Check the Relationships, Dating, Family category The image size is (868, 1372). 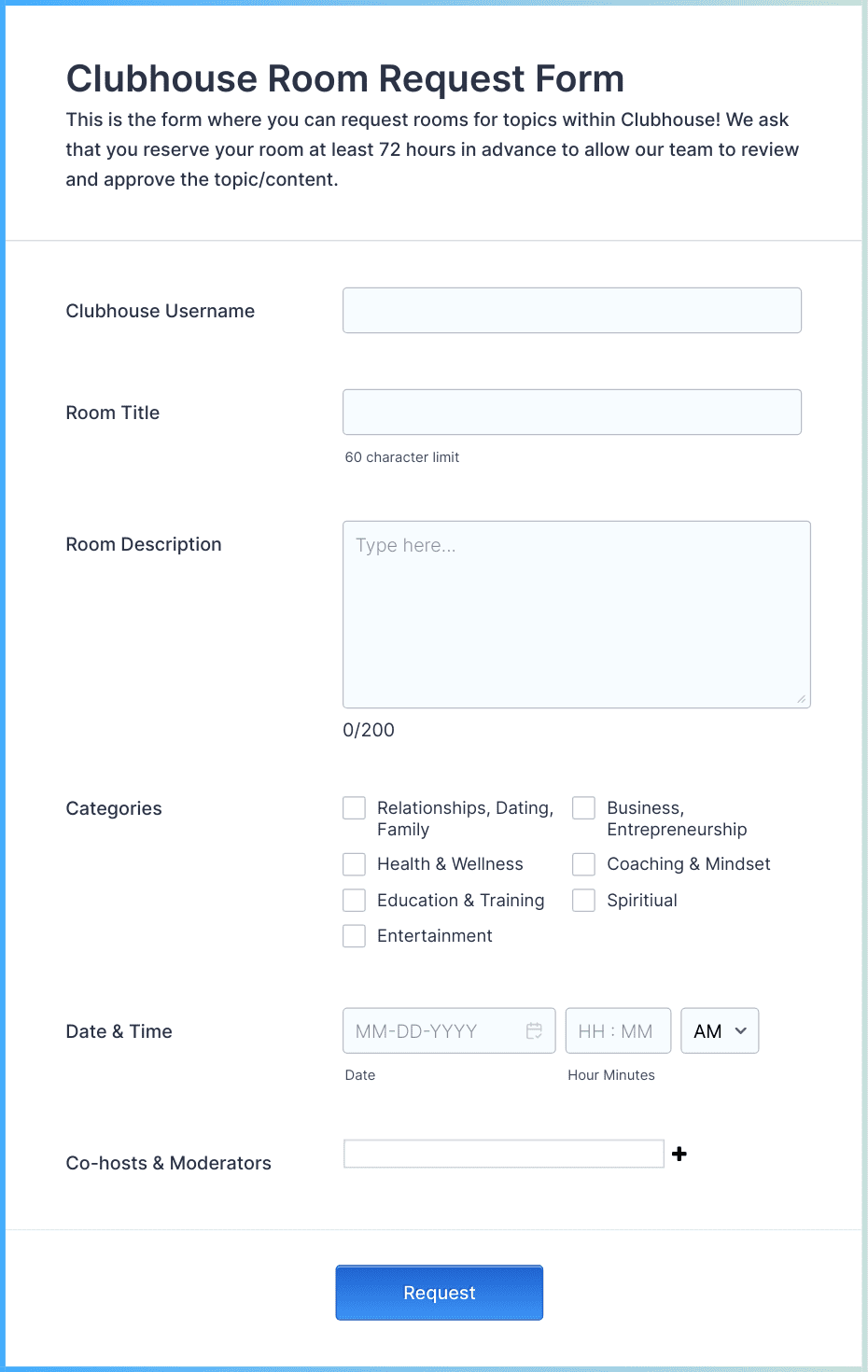[x=354, y=807]
